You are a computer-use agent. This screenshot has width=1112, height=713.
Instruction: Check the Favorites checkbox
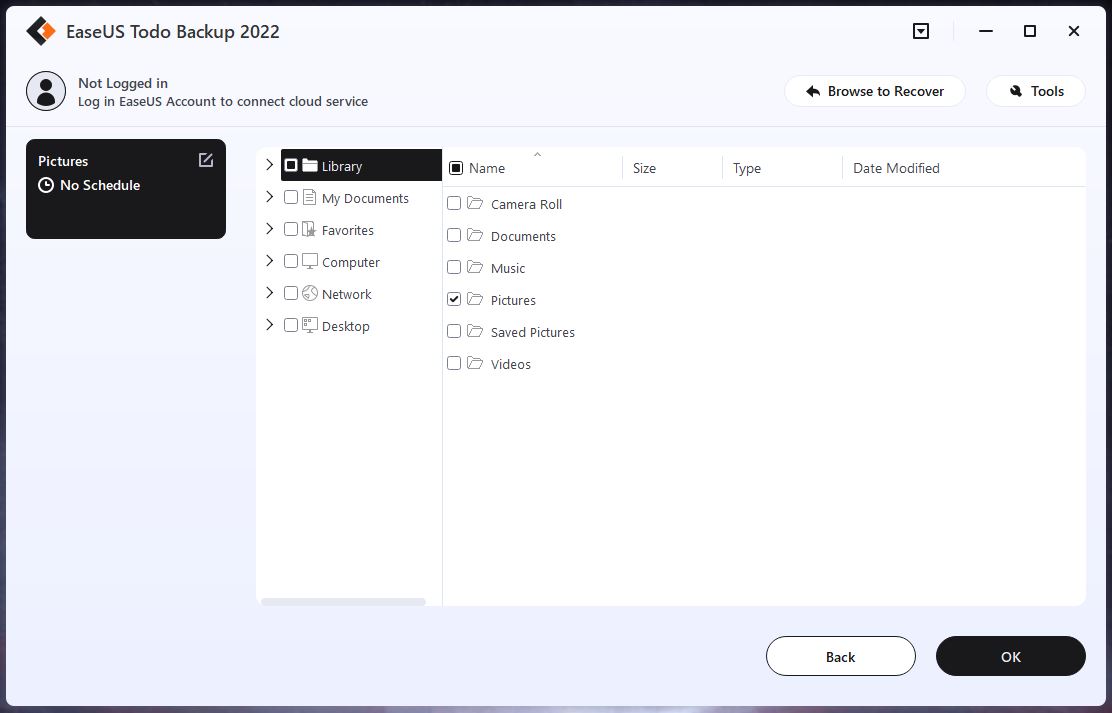[x=291, y=229]
